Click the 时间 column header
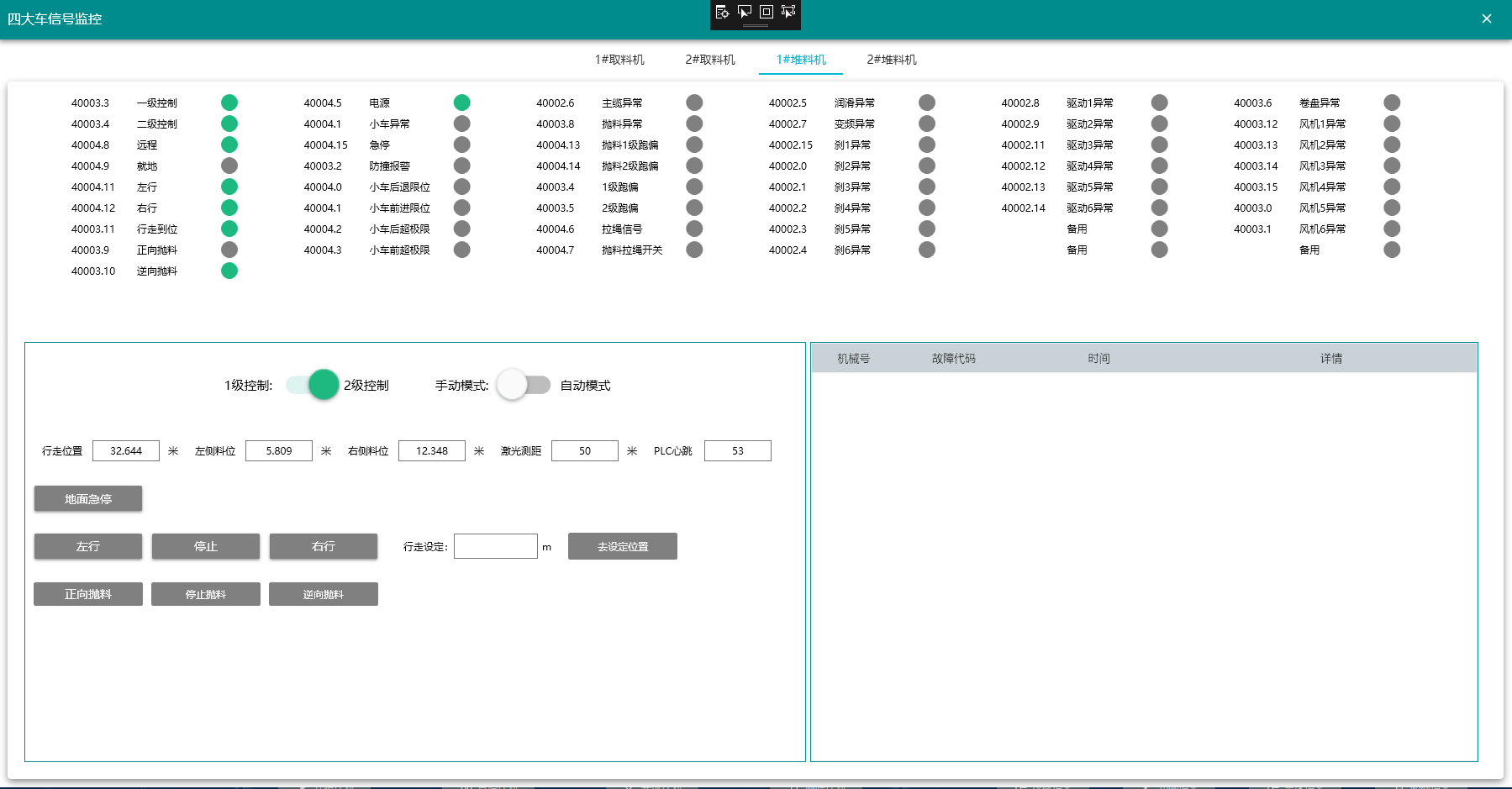The width and height of the screenshot is (1512, 789). click(1099, 358)
